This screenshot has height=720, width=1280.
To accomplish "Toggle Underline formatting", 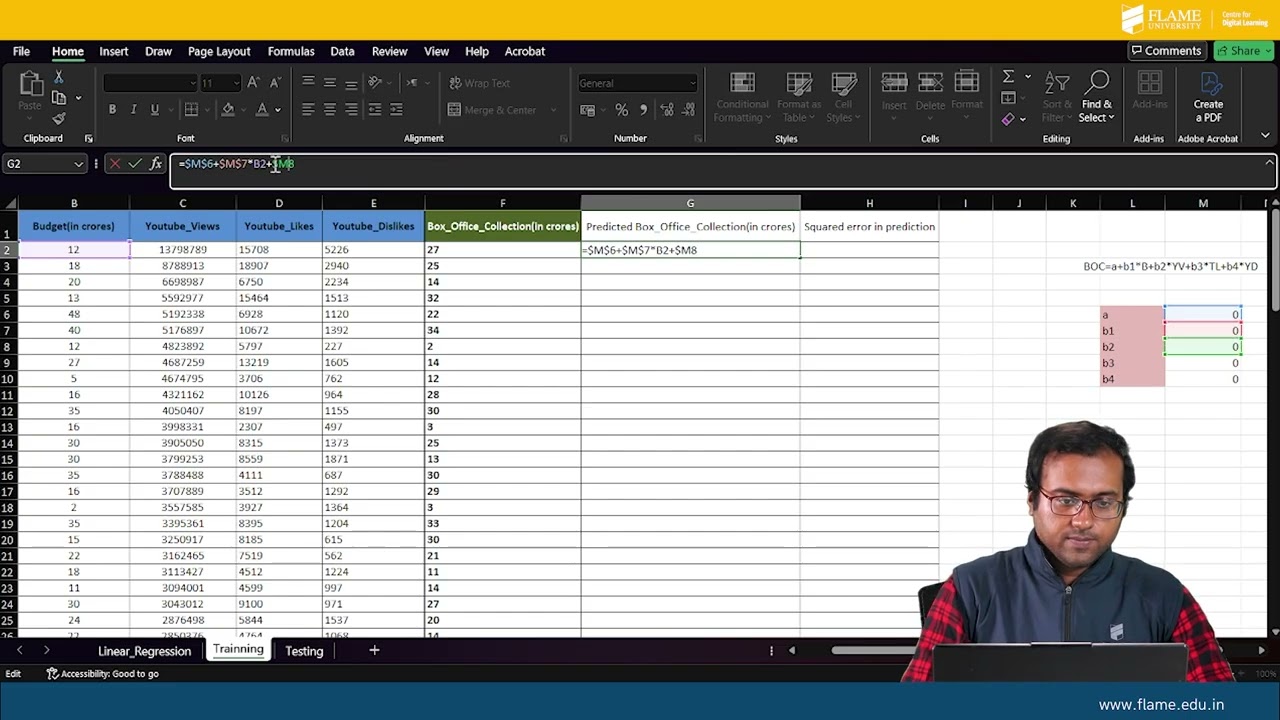I will [154, 110].
